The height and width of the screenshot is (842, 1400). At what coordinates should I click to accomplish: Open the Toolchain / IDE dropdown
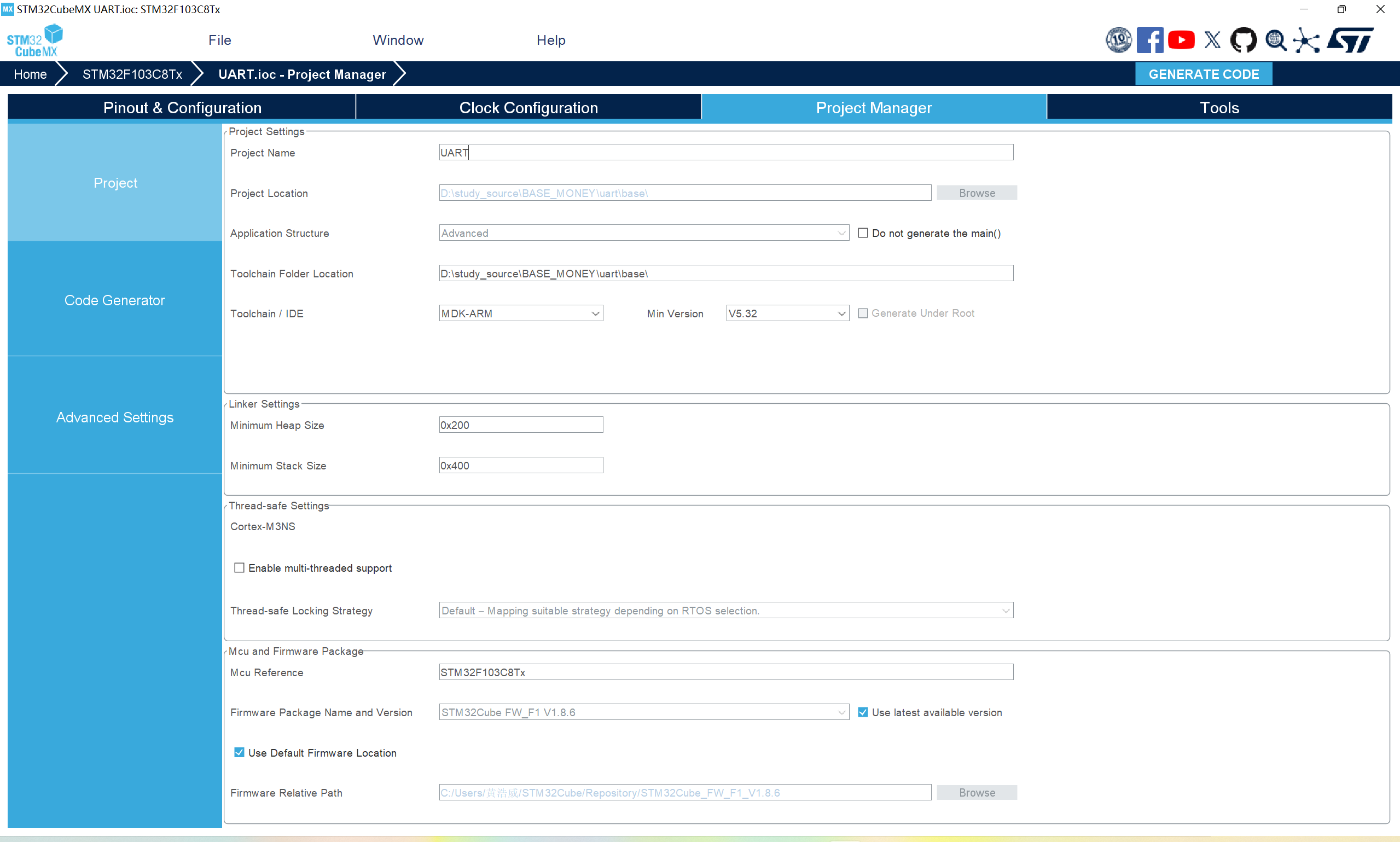[520, 313]
